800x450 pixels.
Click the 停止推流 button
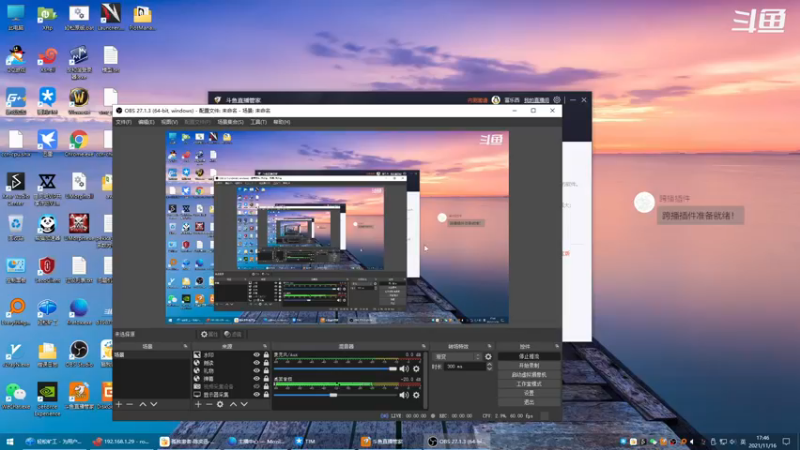529,356
